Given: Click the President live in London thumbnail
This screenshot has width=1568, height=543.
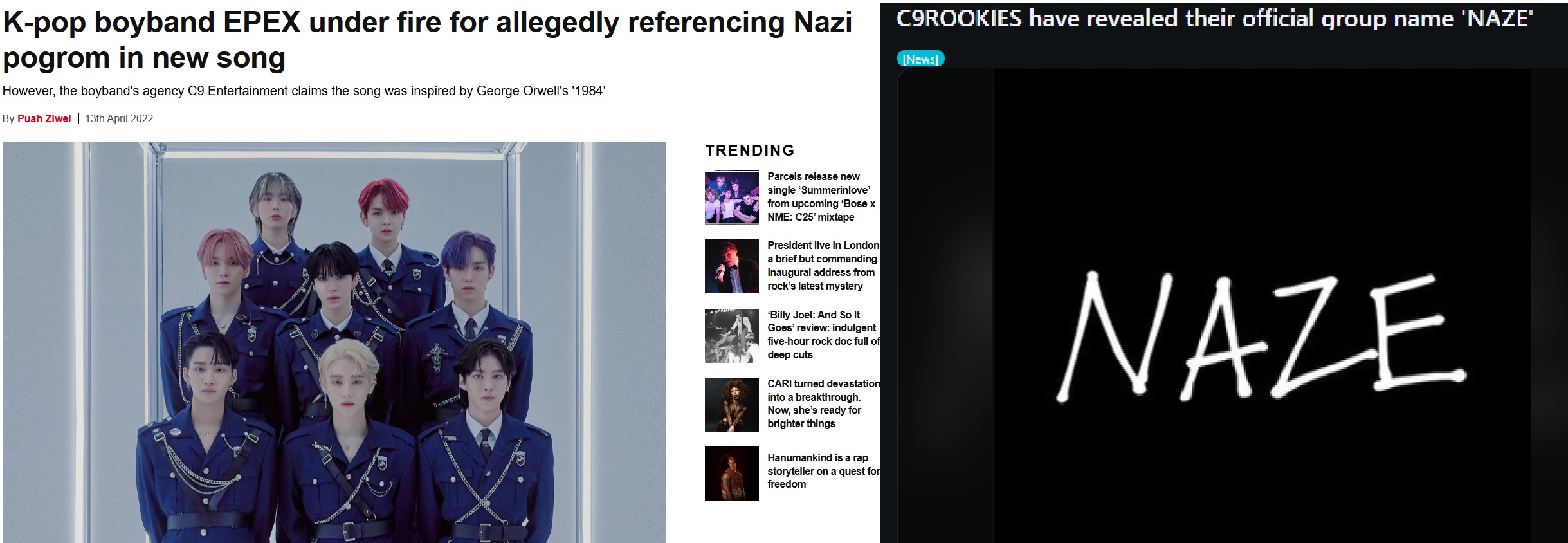Looking at the screenshot, I should (732, 266).
